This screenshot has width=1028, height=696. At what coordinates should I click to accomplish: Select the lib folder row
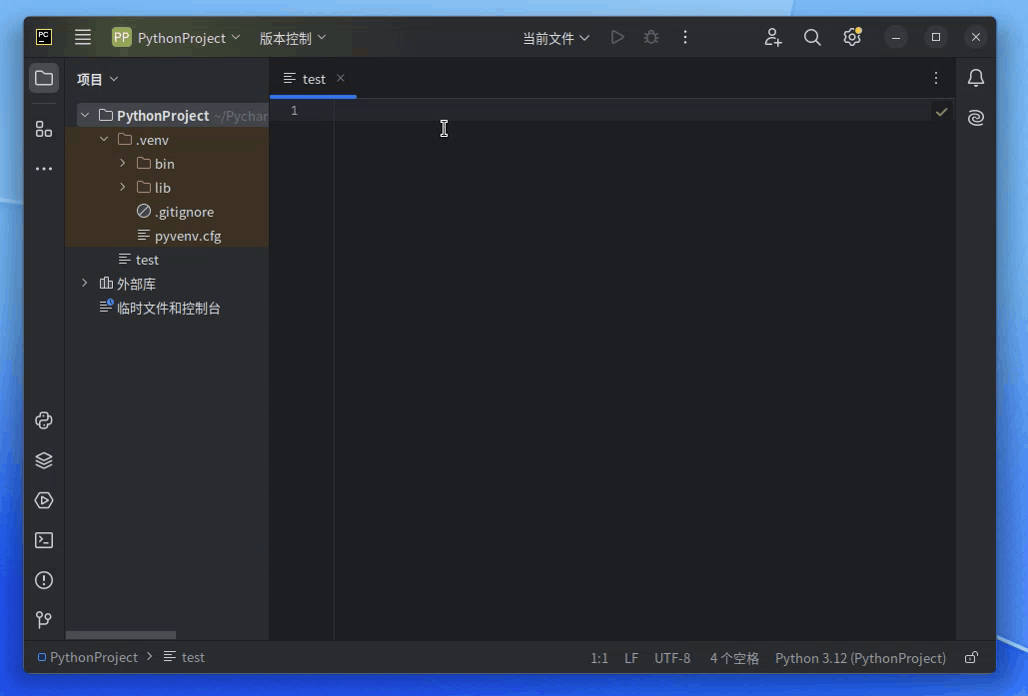(x=167, y=187)
